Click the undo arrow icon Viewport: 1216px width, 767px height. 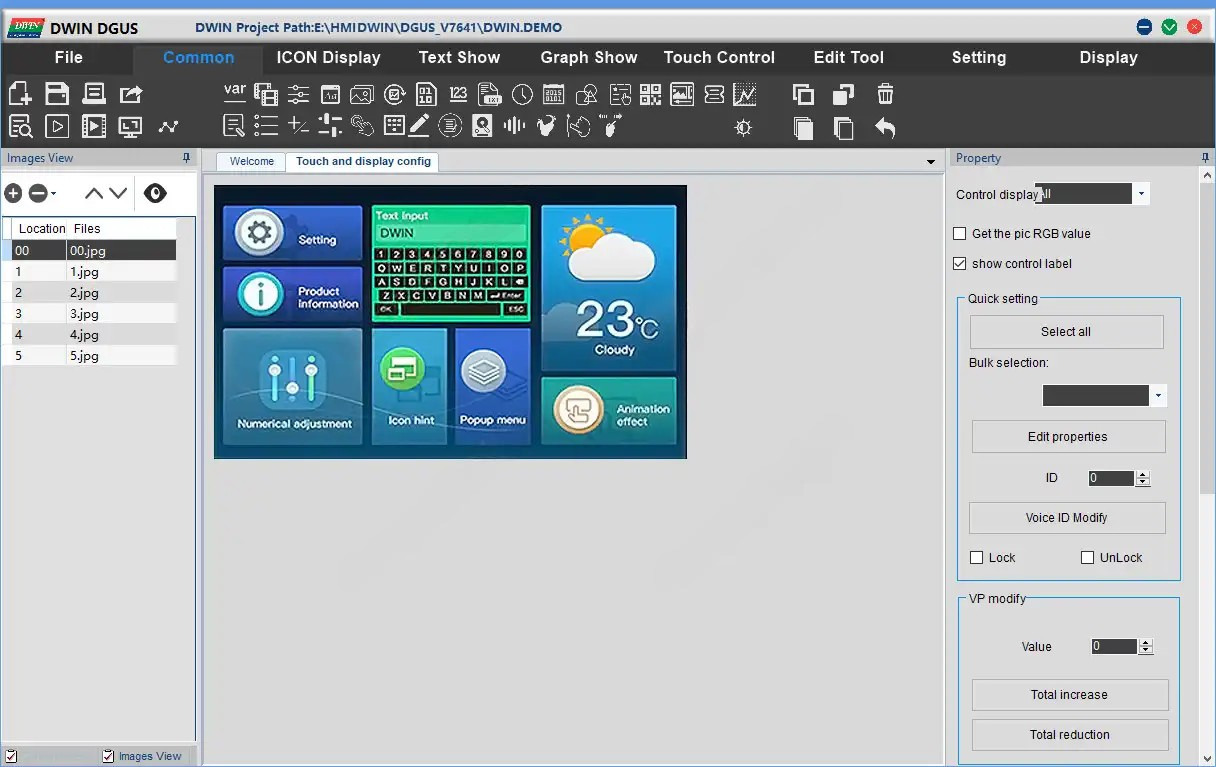pyautogui.click(x=885, y=128)
